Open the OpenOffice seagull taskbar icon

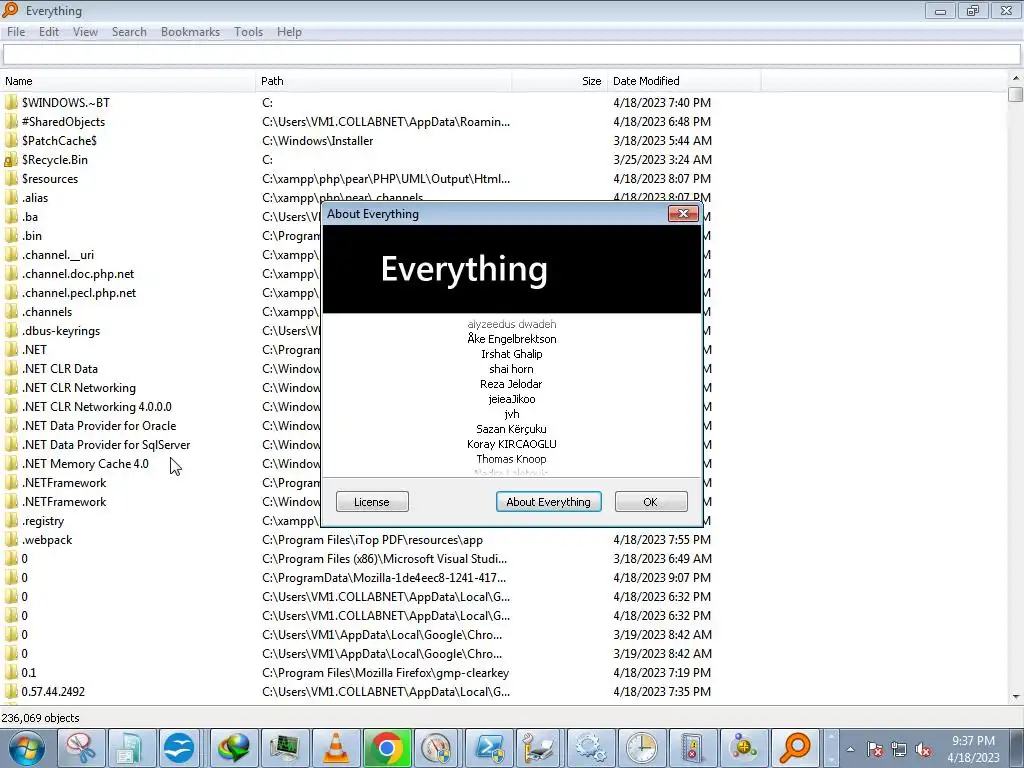179,748
